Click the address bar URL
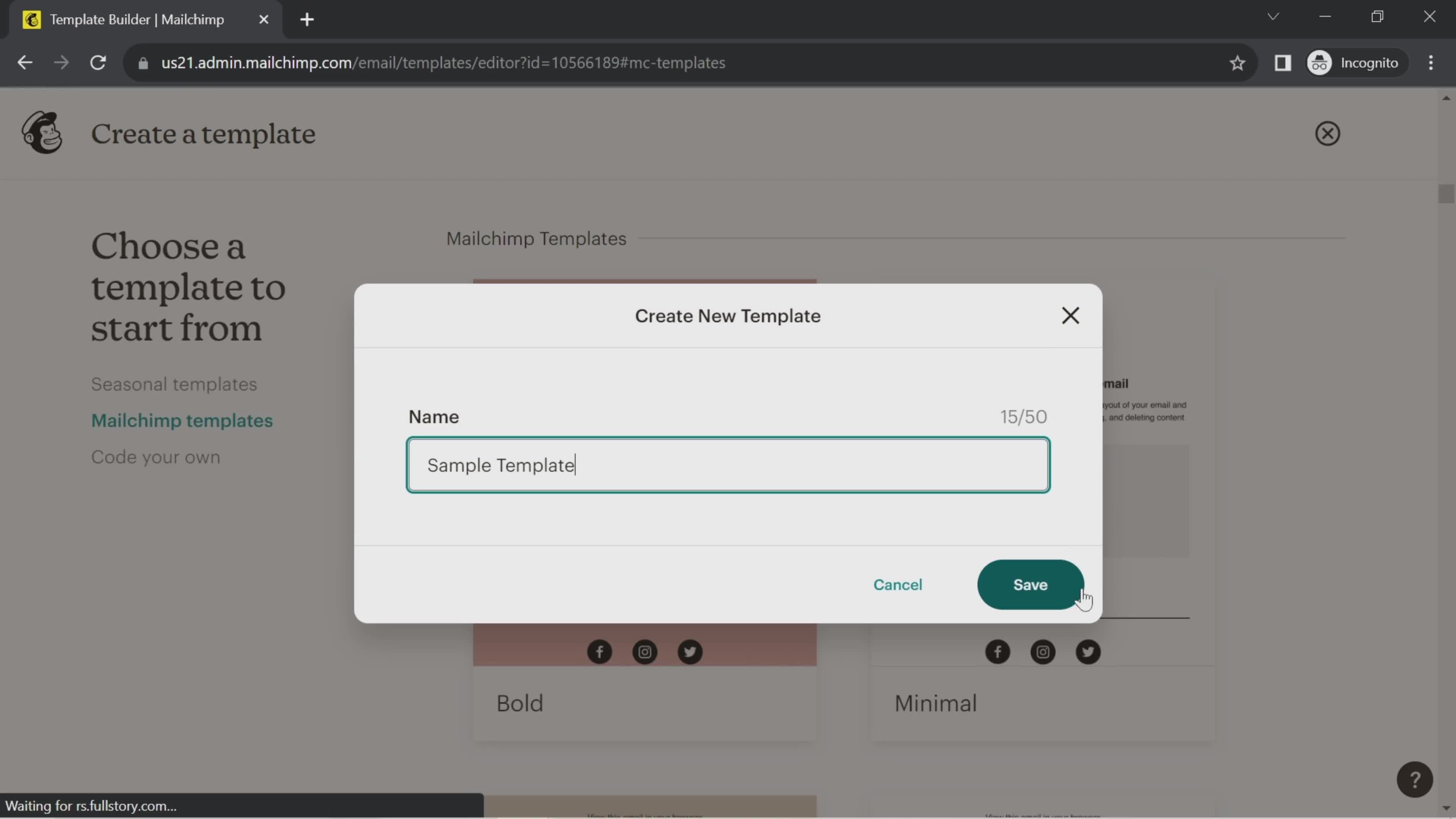Image resolution: width=1456 pixels, height=819 pixels. coord(443,63)
